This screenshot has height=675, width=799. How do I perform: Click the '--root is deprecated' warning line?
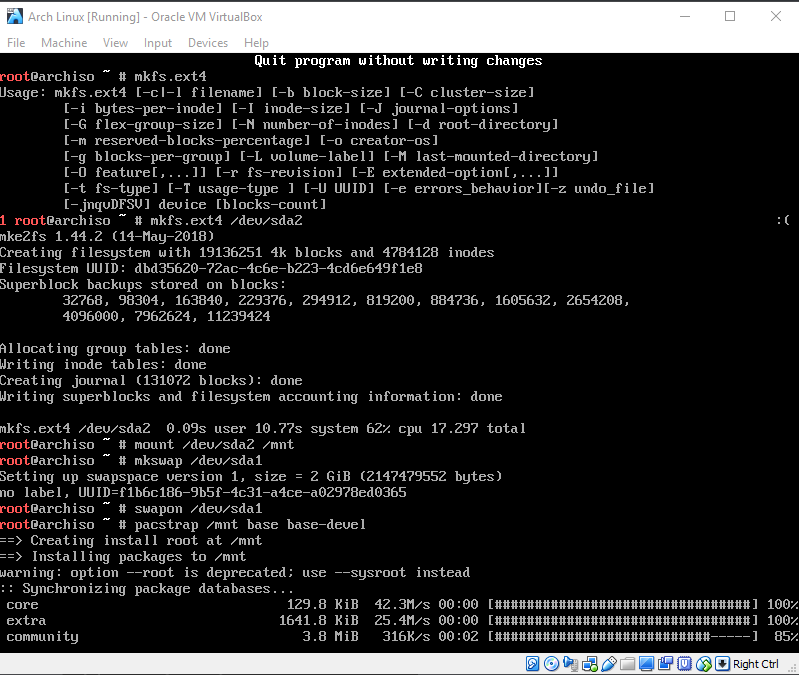(235, 573)
